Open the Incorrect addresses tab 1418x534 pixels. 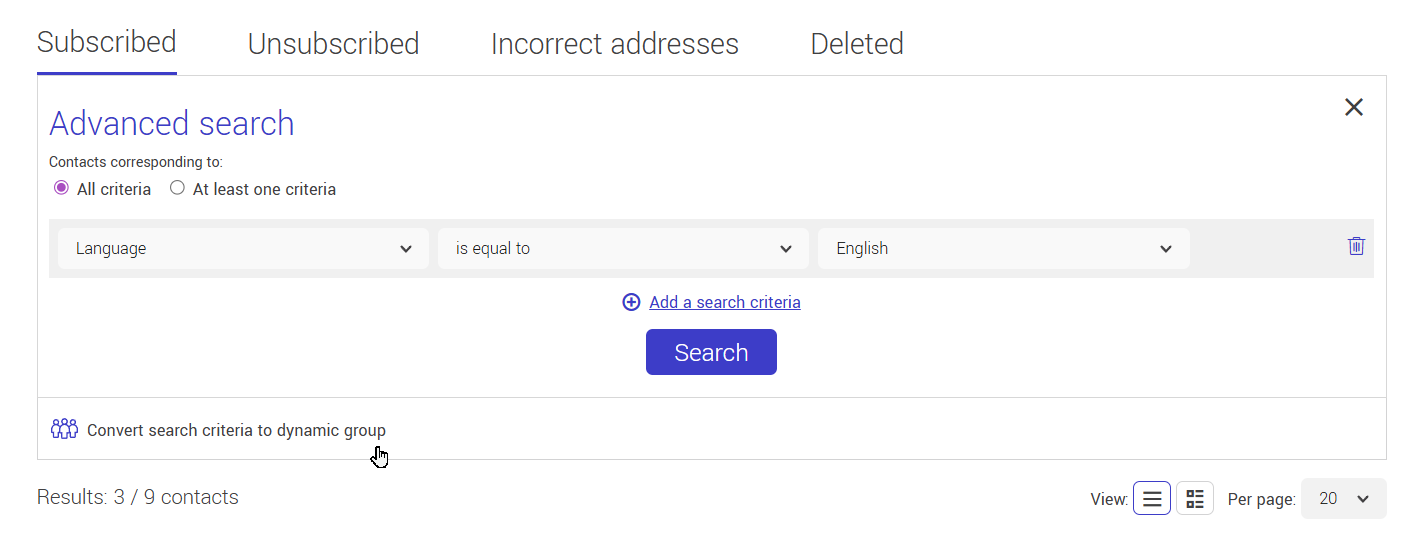coord(615,44)
